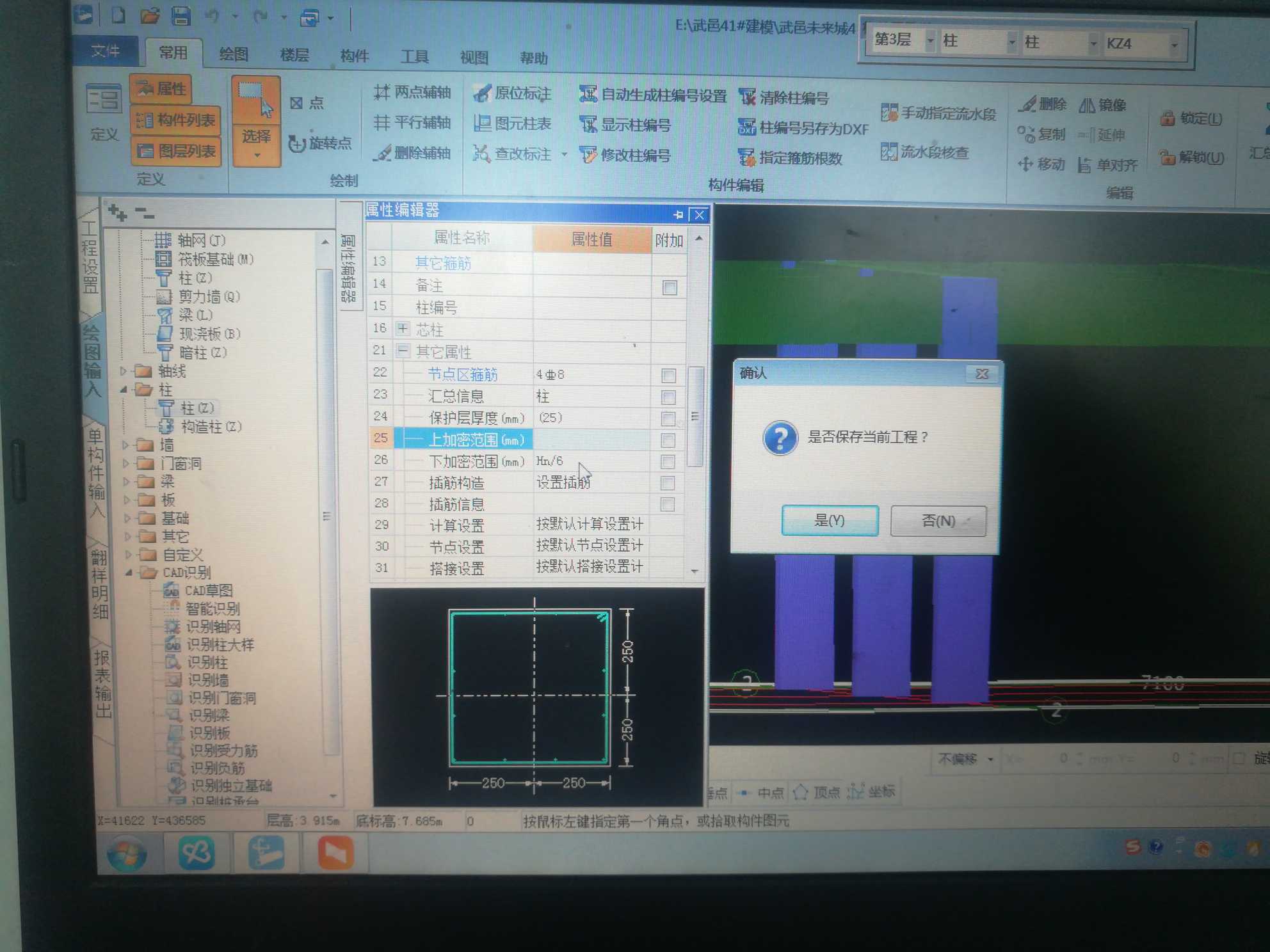Image resolution: width=1270 pixels, height=952 pixels.
Task: Toggle 上加密范围 附加 checkbox
Action: click(x=668, y=441)
